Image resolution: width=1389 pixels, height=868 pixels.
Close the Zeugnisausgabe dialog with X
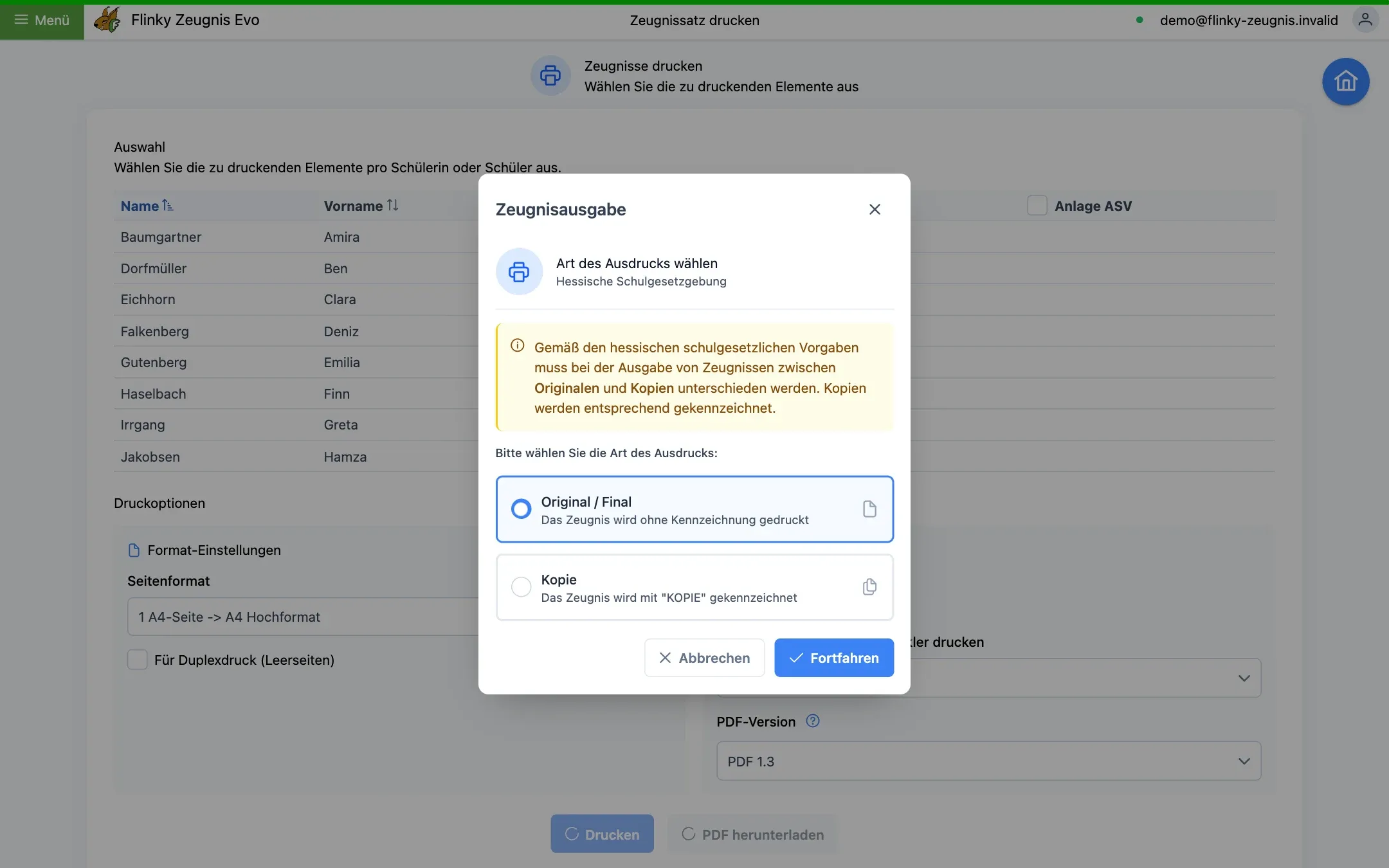pyautogui.click(x=875, y=209)
